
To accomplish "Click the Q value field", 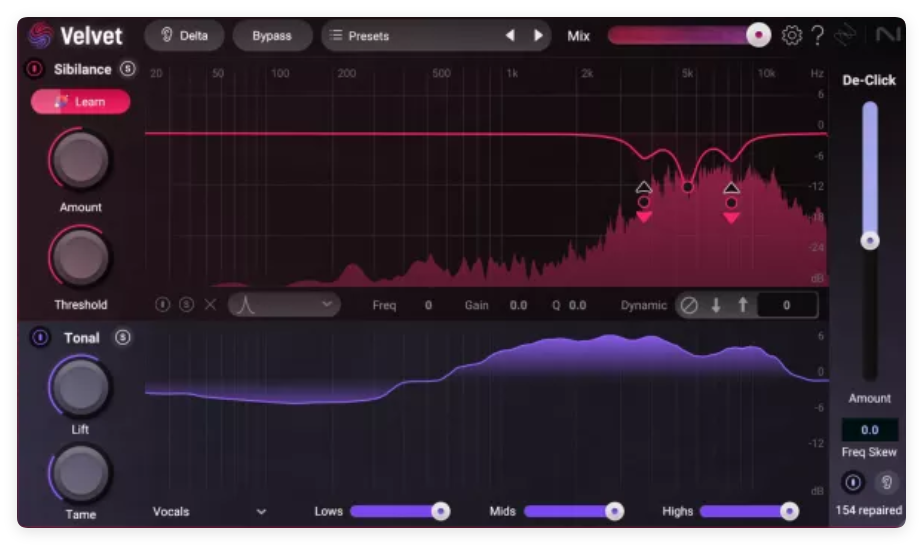I will pyautogui.click(x=577, y=305).
